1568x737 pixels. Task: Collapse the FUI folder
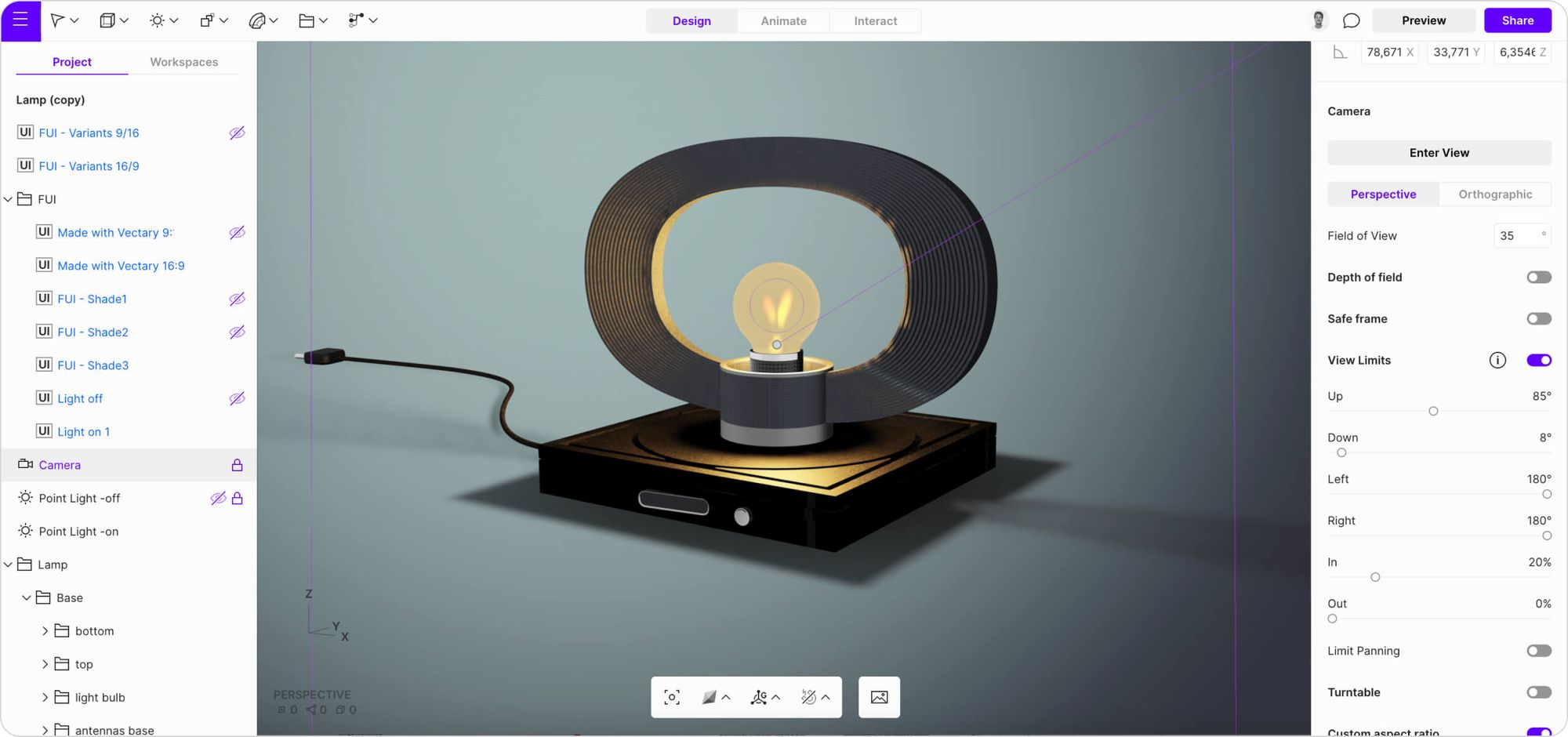tap(8, 199)
